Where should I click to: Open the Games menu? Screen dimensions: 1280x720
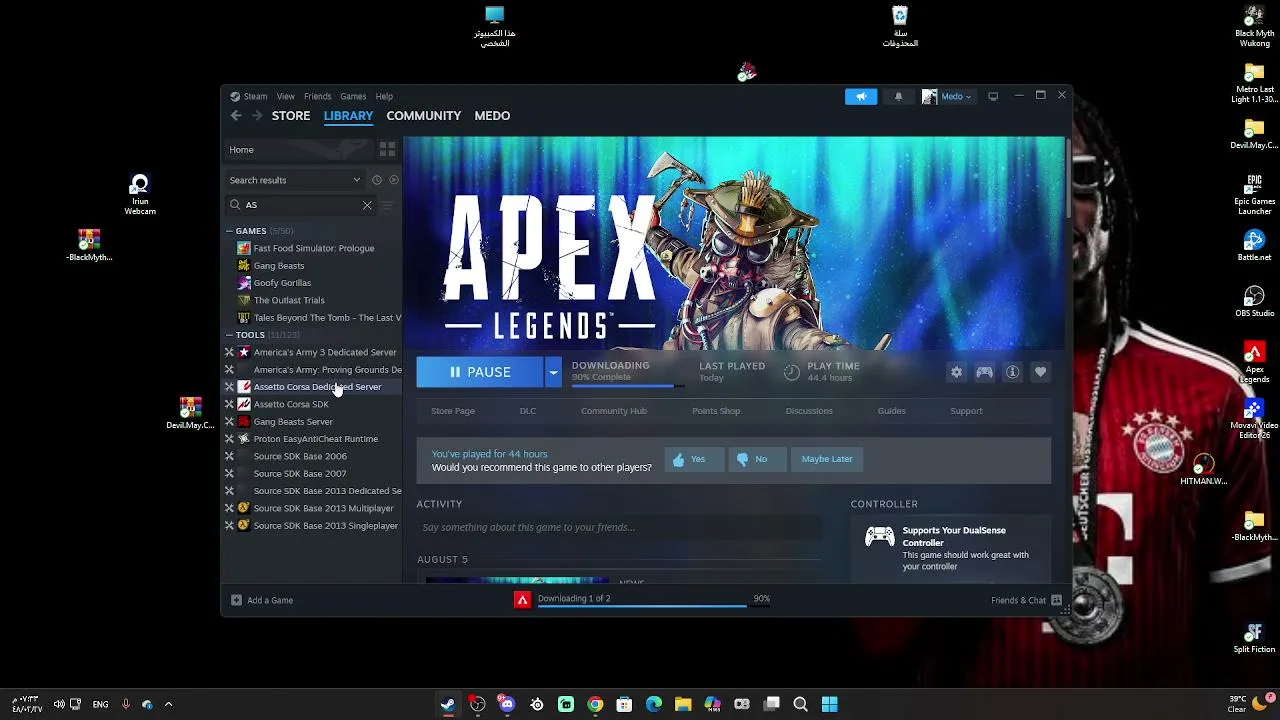[353, 96]
